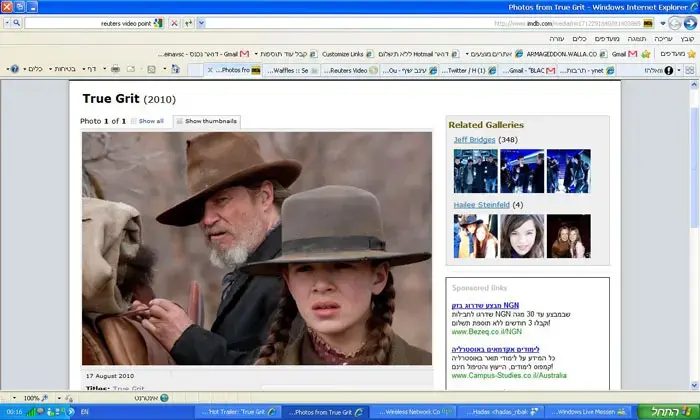Toggle the Show all checkbox
The height and width of the screenshot is (420, 700).
[133, 121]
